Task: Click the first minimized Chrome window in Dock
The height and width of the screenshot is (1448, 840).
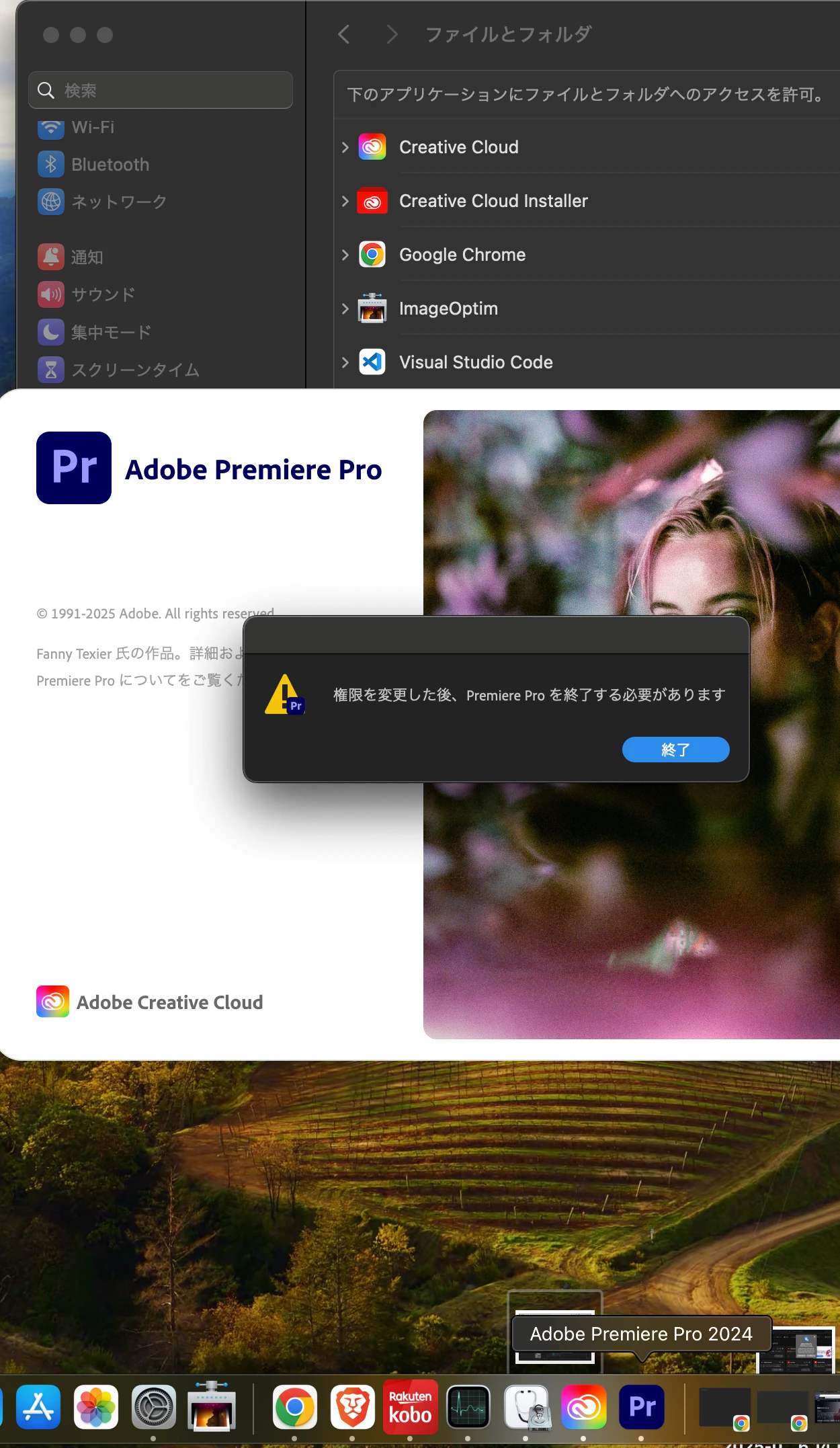Action: (725, 1408)
